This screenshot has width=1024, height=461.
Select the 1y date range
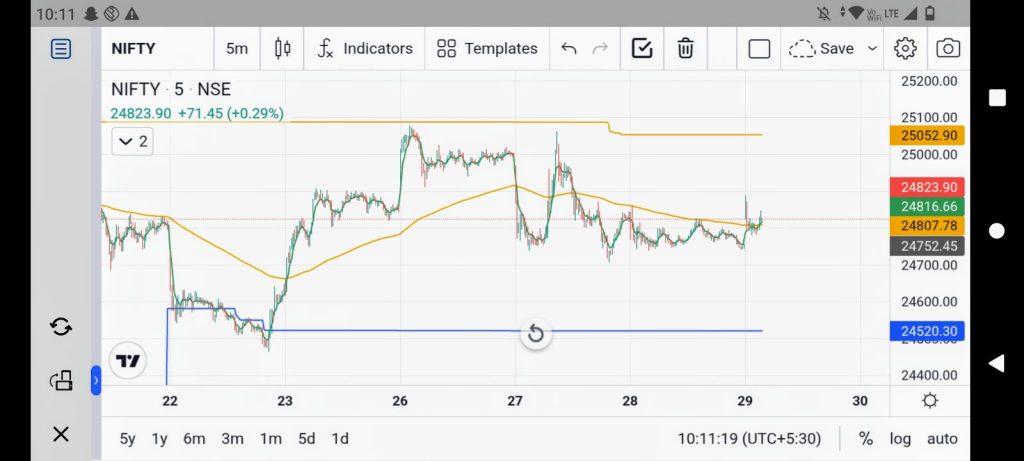coord(159,439)
